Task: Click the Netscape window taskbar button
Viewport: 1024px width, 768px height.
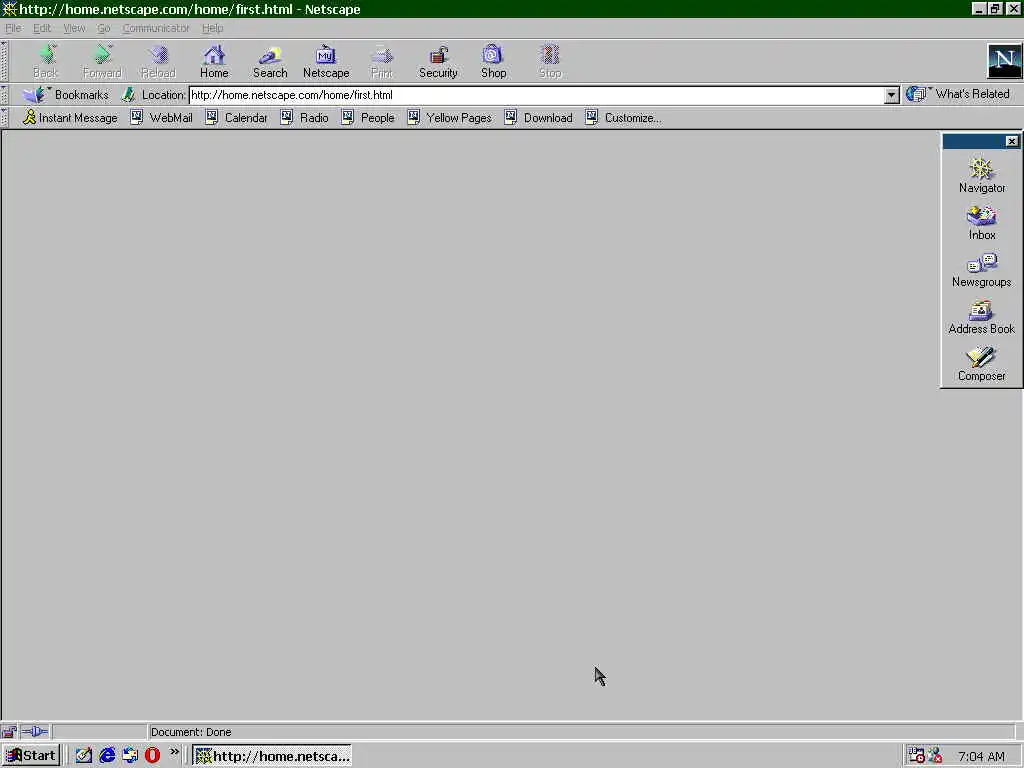Action: tap(272, 756)
